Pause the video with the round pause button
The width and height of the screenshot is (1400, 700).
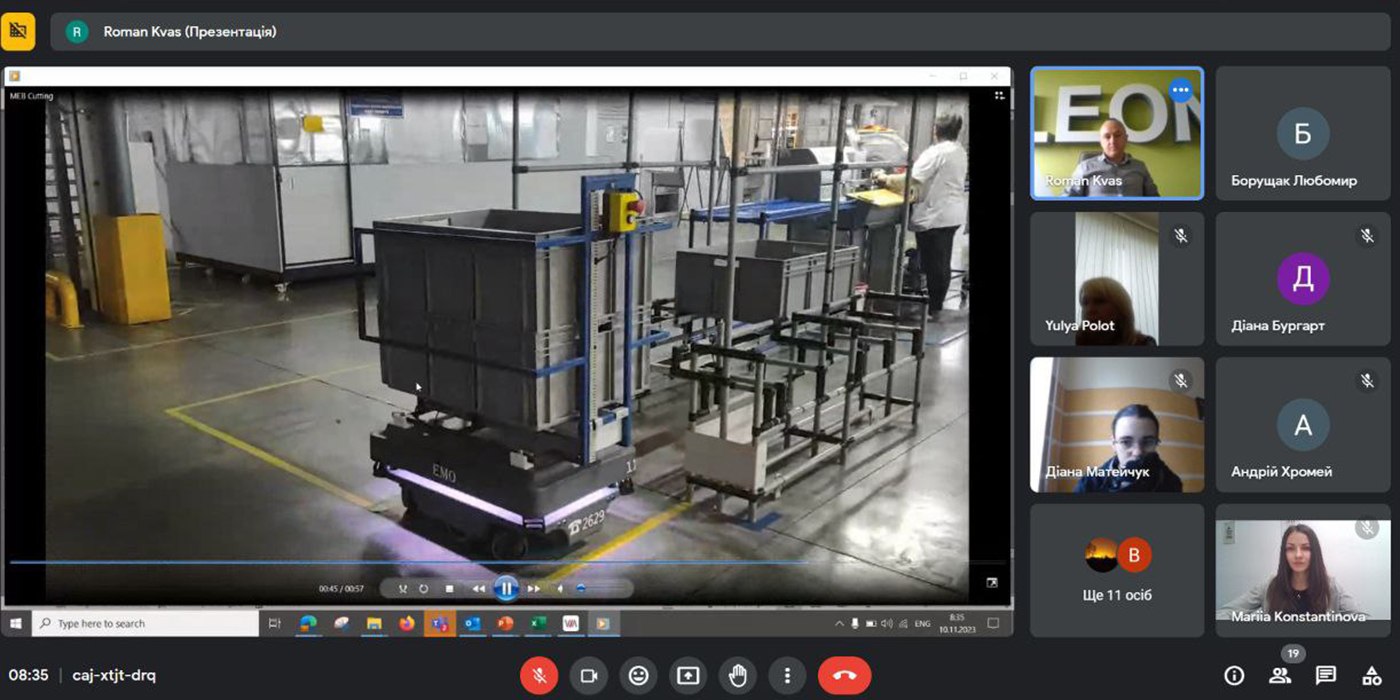pos(507,589)
